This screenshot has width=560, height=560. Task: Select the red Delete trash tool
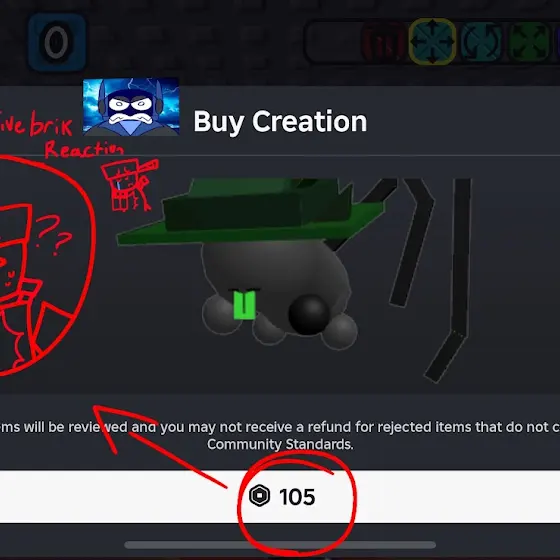point(384,42)
